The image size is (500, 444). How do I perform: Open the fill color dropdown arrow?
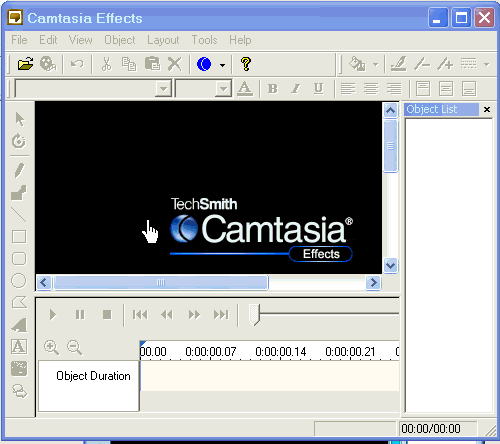(x=376, y=64)
